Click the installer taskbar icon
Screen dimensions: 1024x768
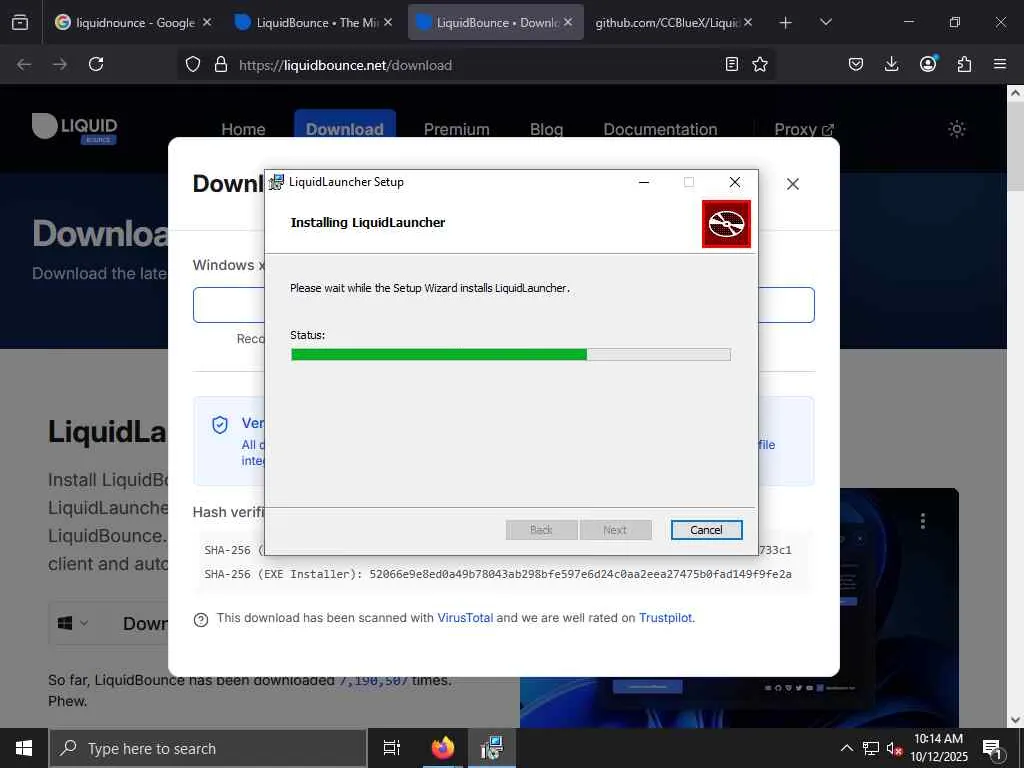click(x=491, y=748)
